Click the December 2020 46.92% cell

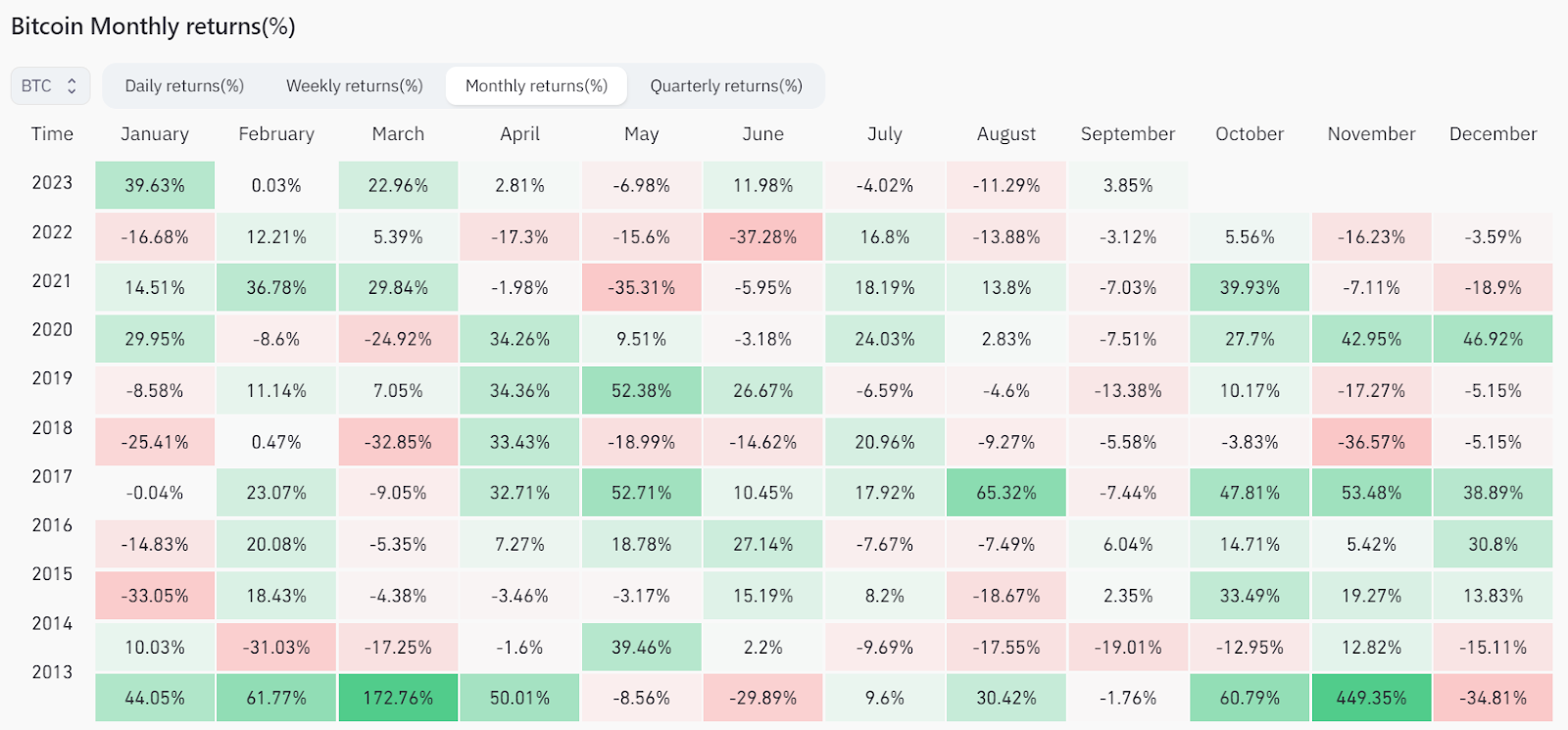click(x=1493, y=339)
